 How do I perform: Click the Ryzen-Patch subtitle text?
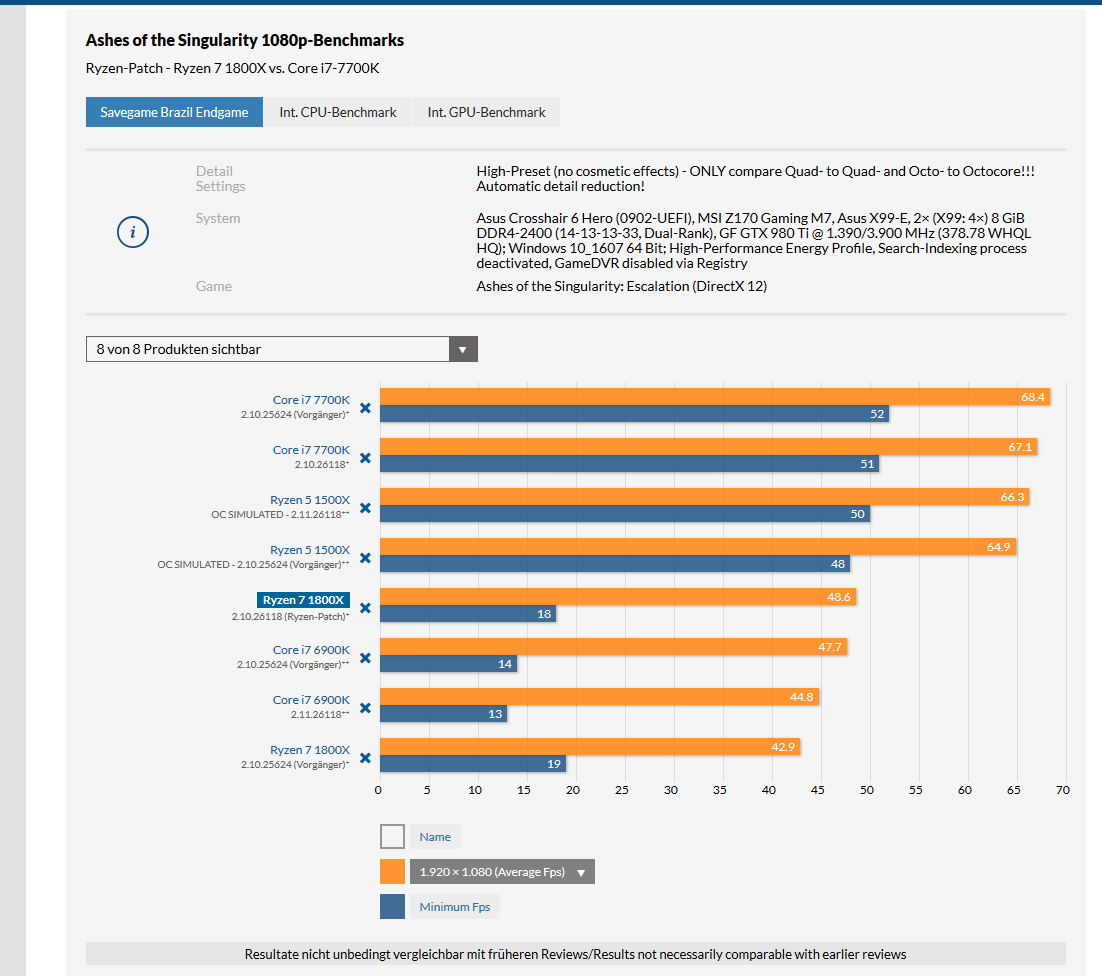(x=233, y=68)
